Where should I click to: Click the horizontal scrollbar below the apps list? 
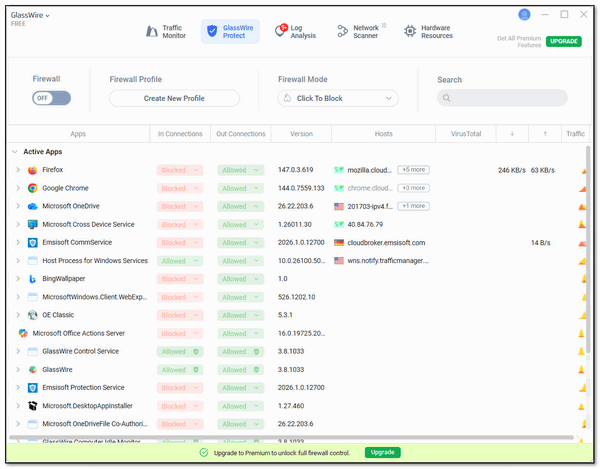tap(292, 437)
